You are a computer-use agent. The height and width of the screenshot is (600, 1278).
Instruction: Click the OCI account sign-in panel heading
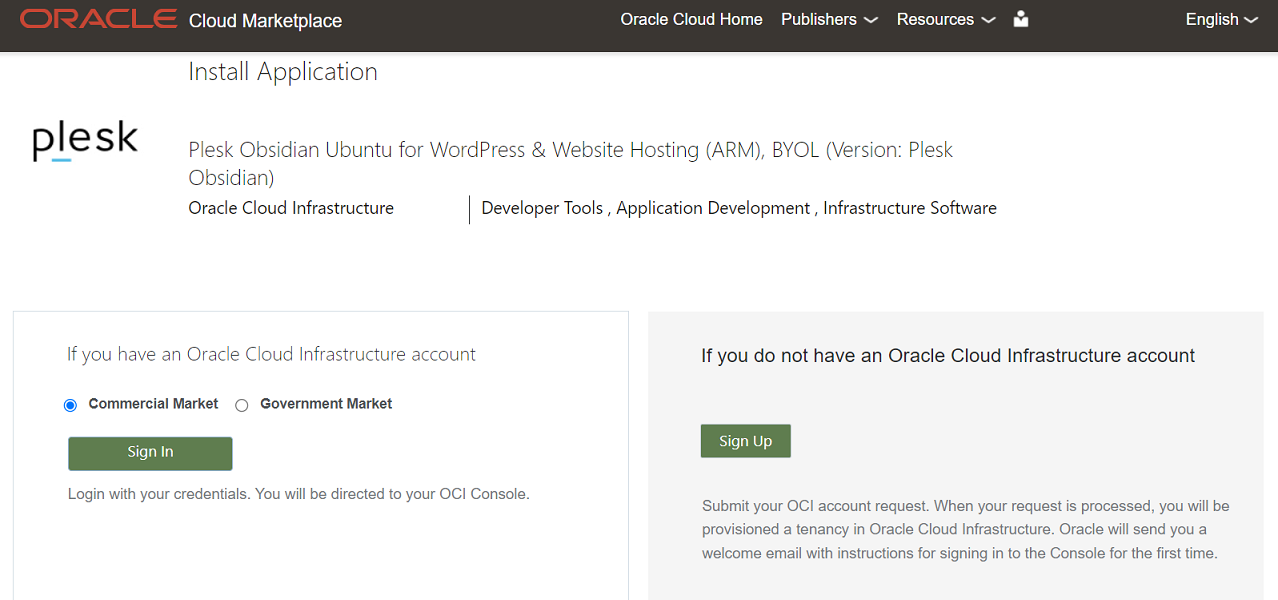(x=270, y=354)
